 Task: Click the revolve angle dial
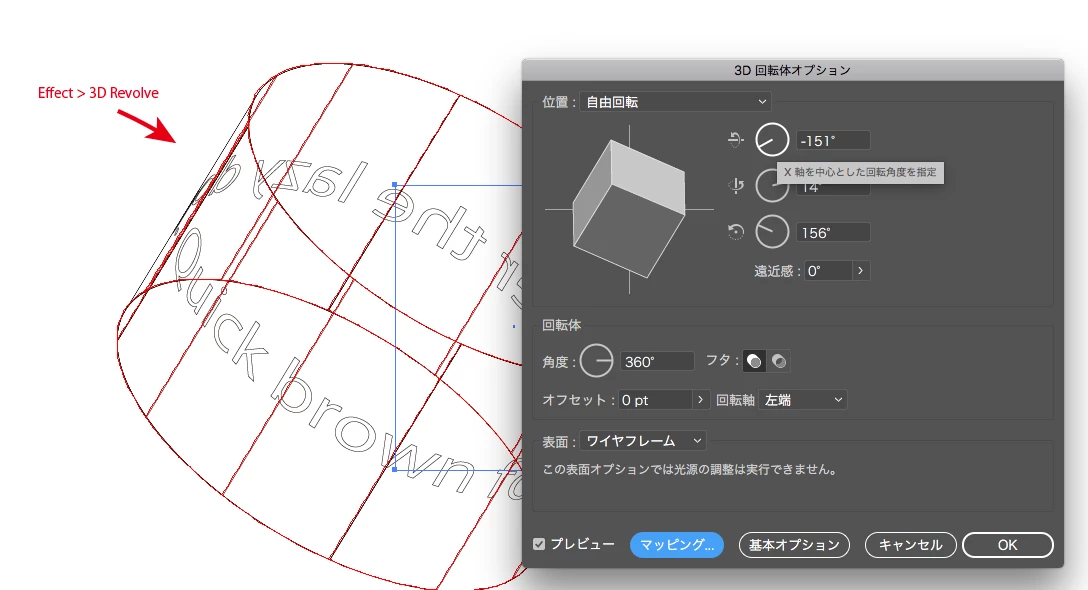(597, 361)
